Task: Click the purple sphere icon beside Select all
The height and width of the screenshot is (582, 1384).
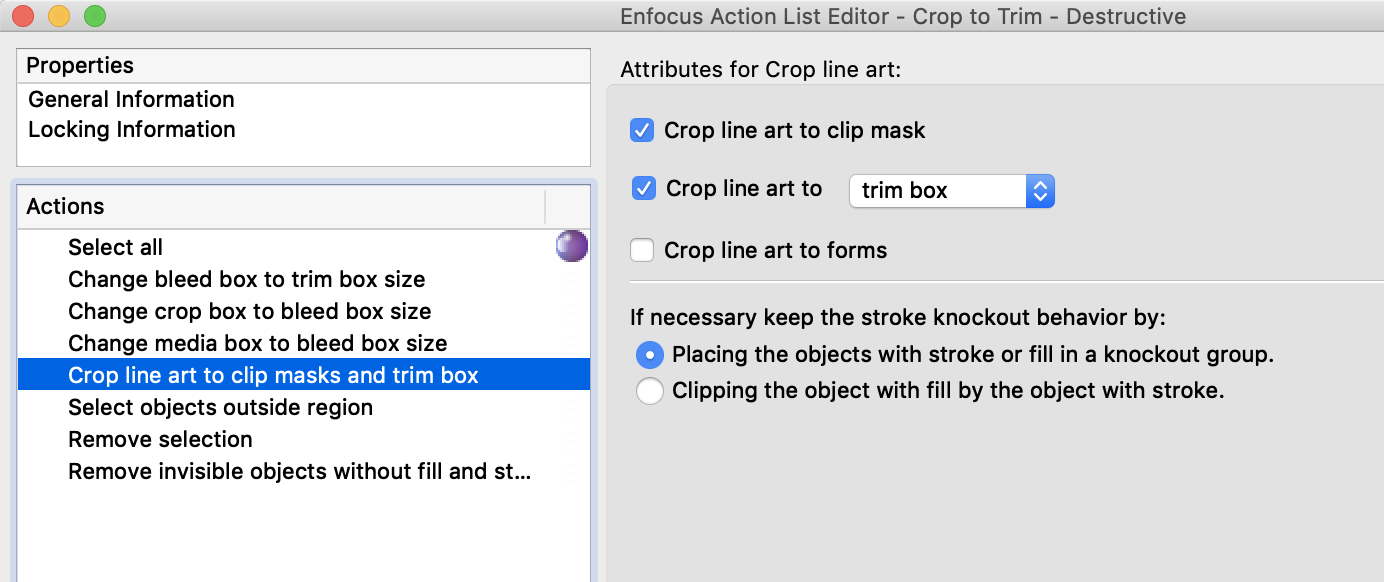Action: tap(571, 247)
